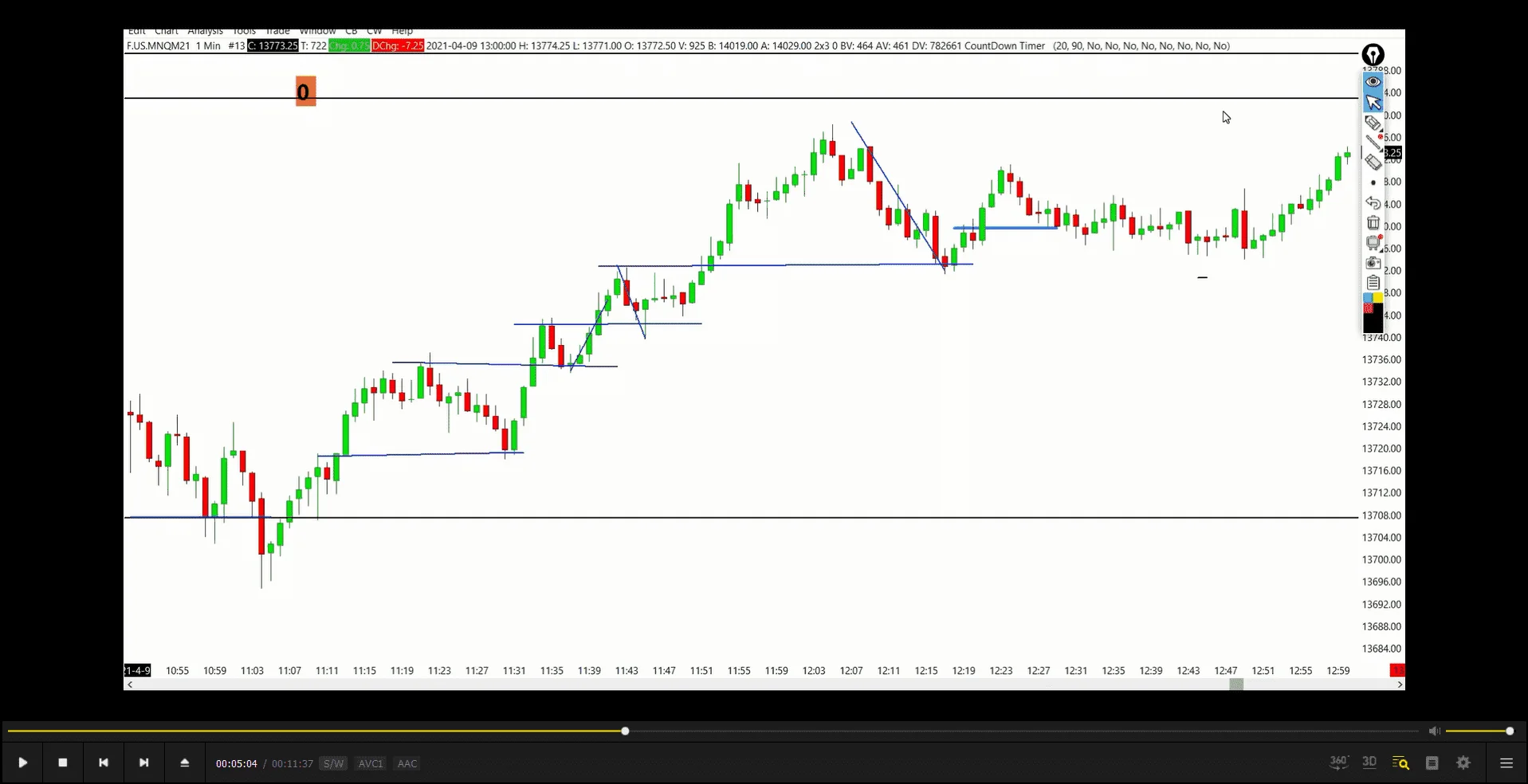Click the dot pen-size indicator
The height and width of the screenshot is (784, 1528).
tap(1373, 182)
